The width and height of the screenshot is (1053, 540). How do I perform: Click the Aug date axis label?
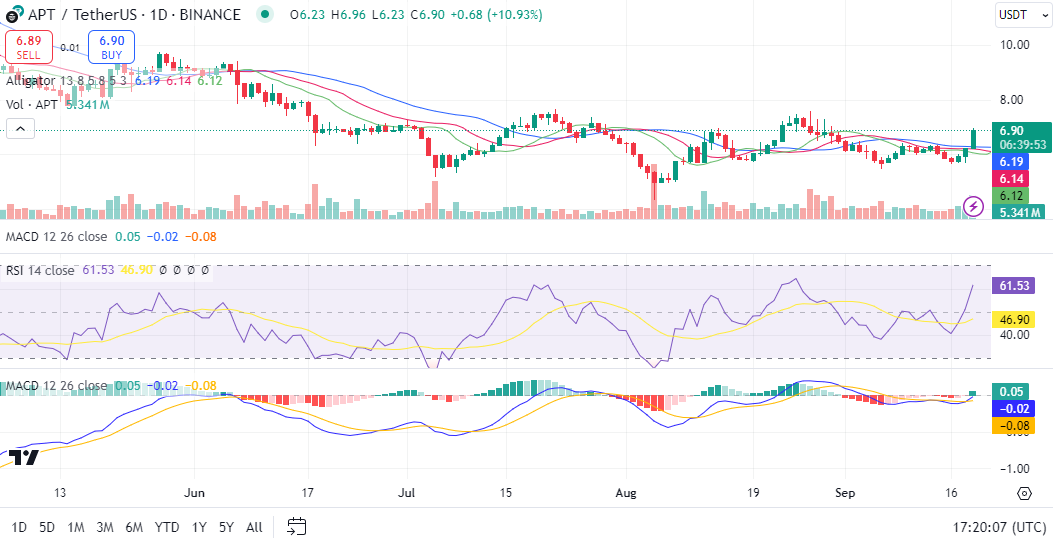(625, 493)
